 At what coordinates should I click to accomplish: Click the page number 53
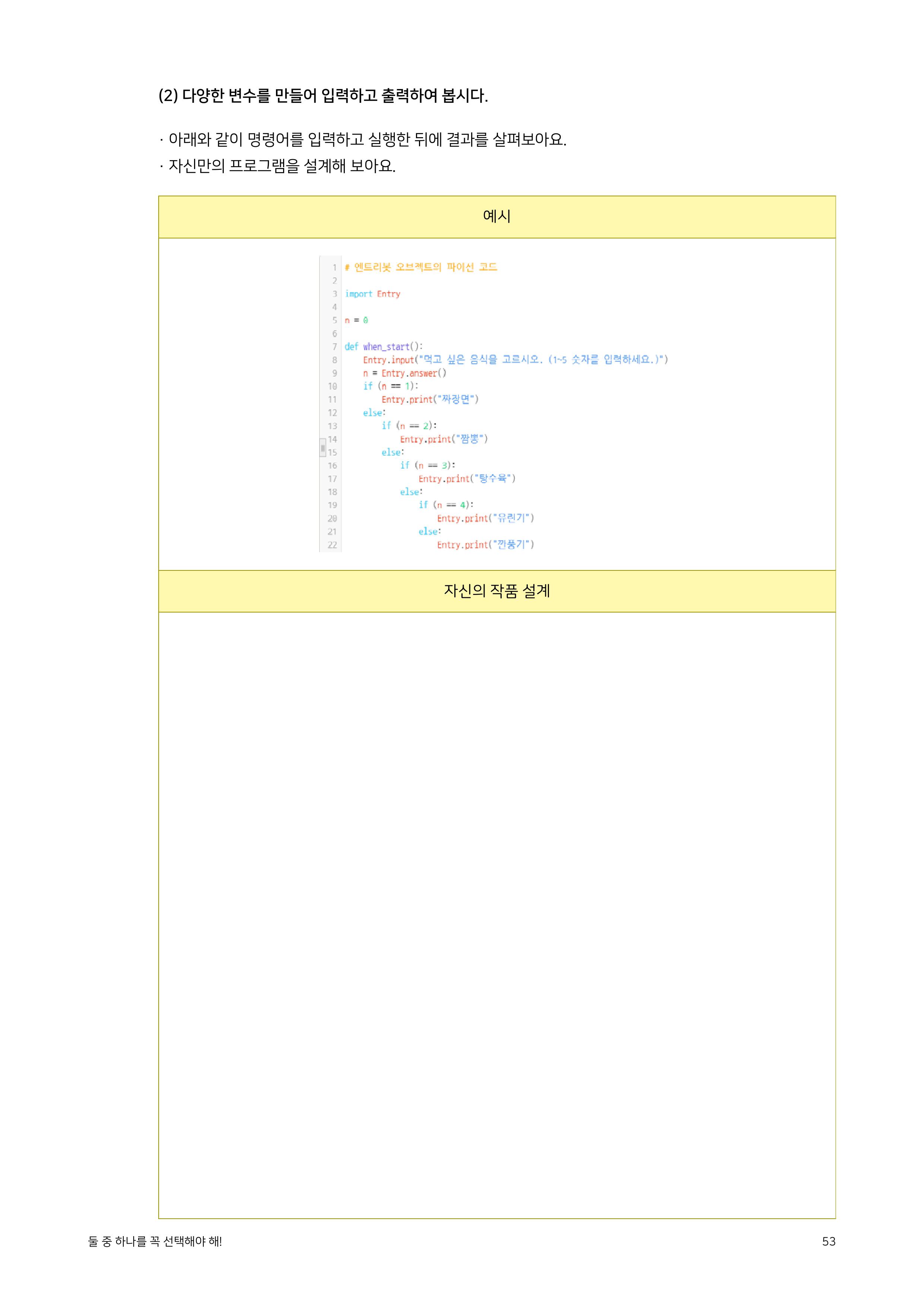(828, 1241)
